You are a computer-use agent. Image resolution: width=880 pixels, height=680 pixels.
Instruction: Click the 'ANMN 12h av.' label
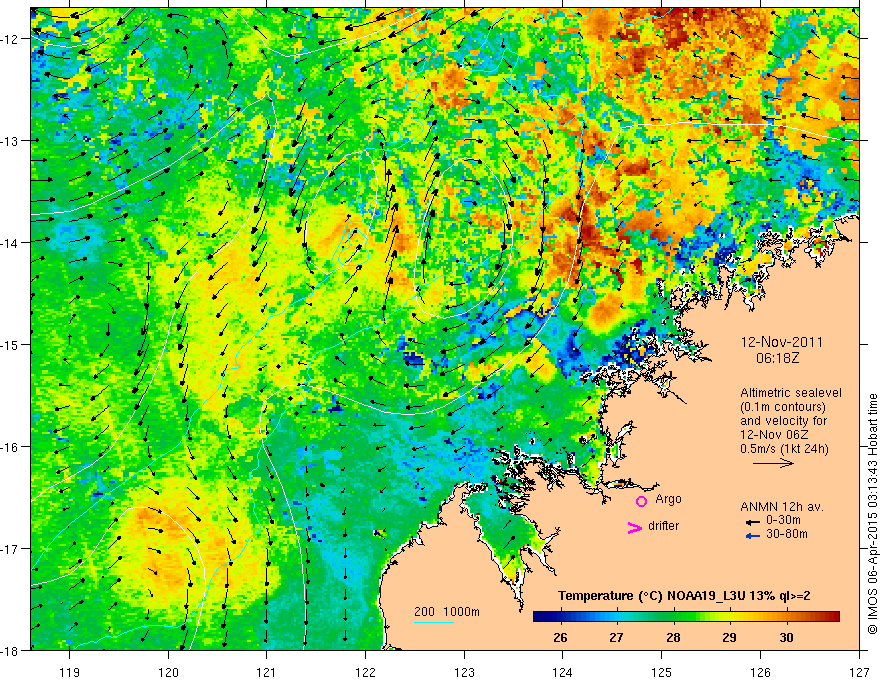[782, 507]
